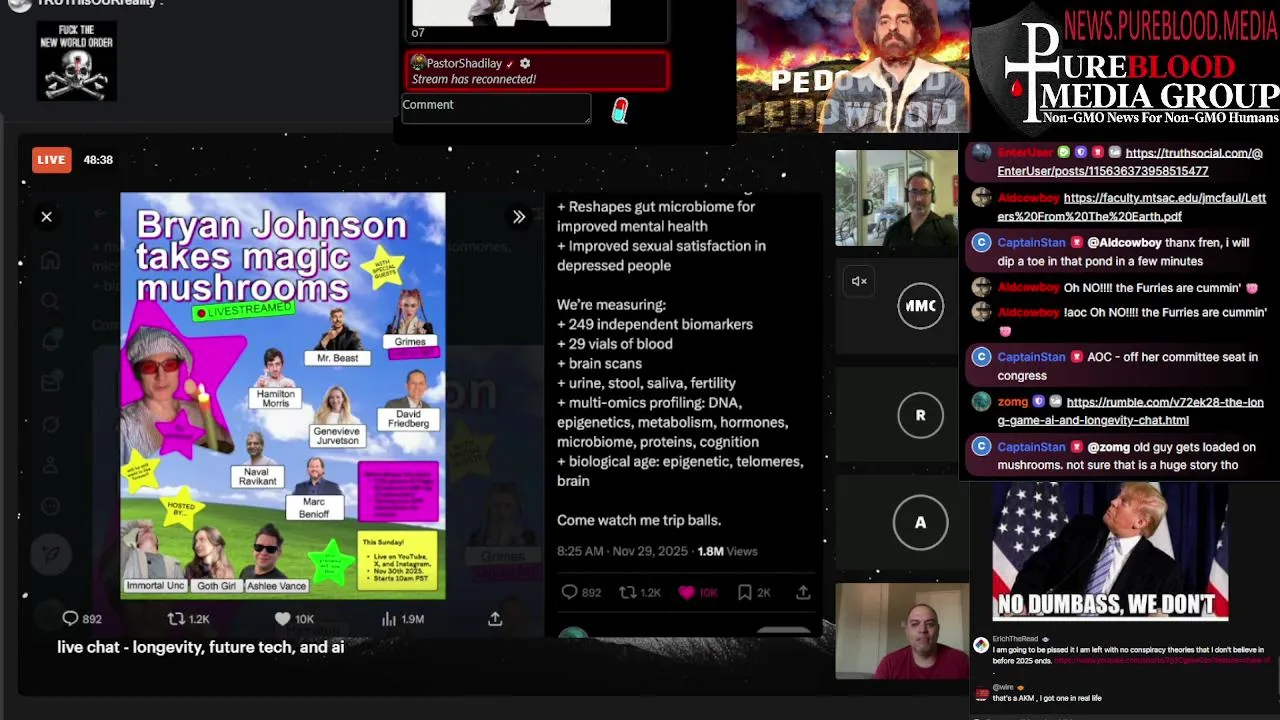
Task: Click the Bryan Johnson mushrooms poster image
Action: click(283, 396)
